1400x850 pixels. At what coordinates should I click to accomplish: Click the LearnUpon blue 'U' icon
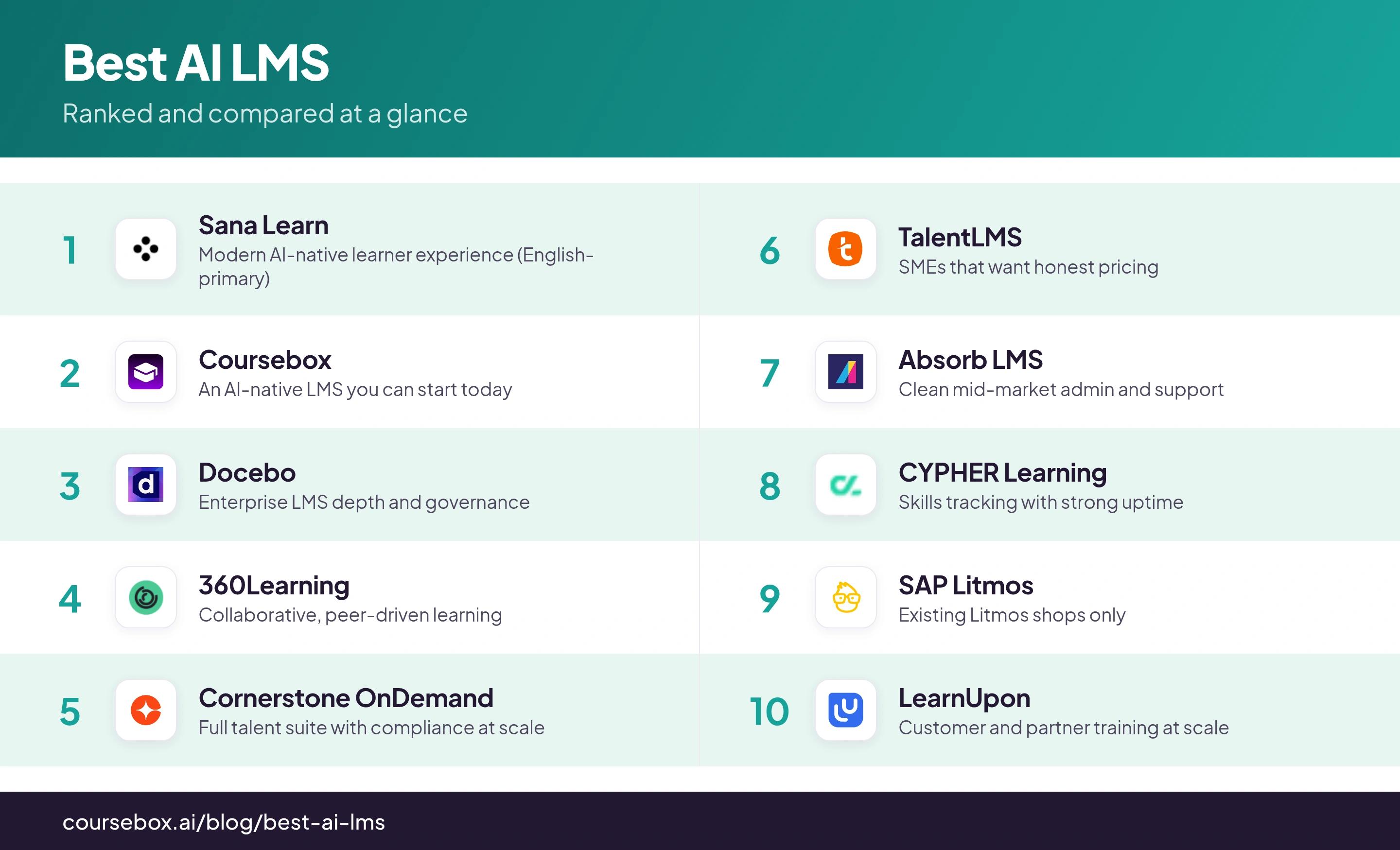click(845, 710)
